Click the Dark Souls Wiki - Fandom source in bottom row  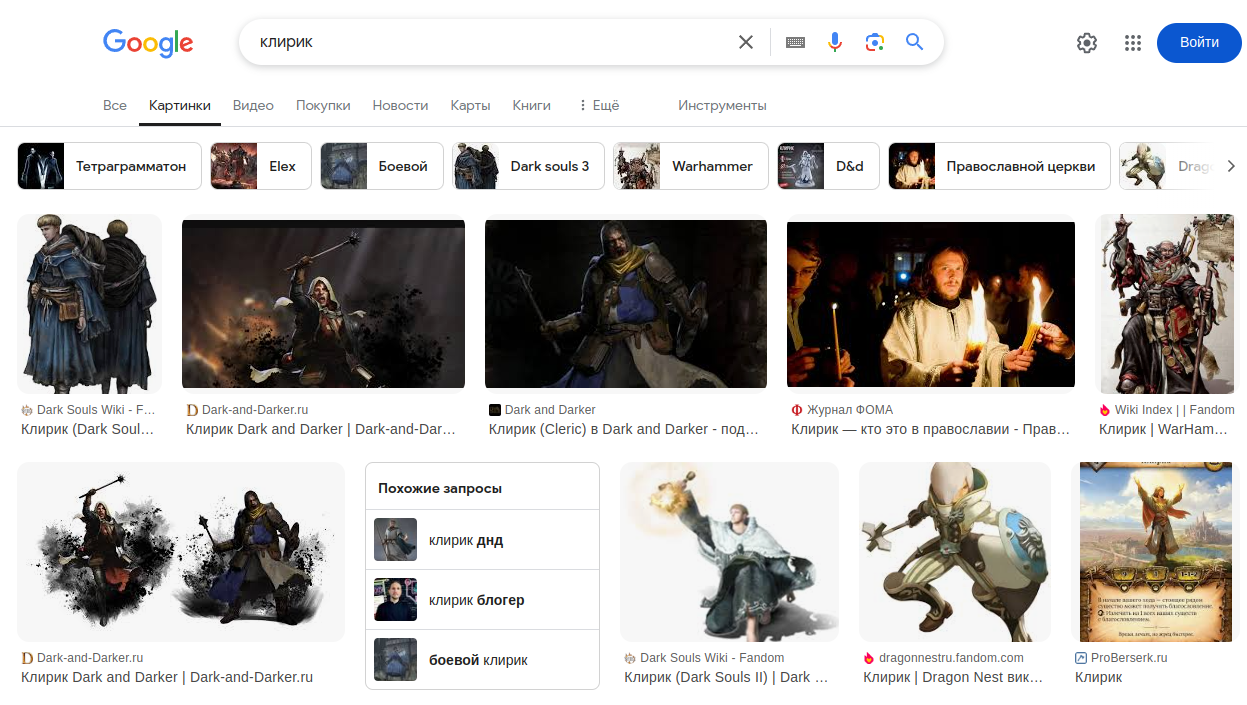[712, 658]
